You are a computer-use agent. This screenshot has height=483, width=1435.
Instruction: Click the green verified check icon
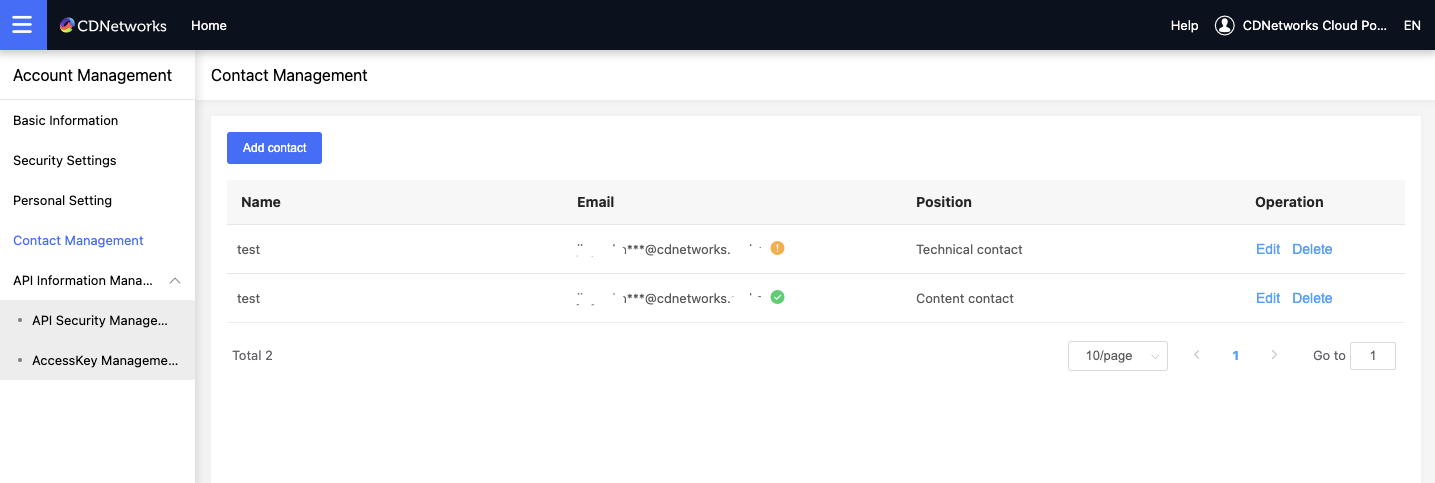pos(777,297)
